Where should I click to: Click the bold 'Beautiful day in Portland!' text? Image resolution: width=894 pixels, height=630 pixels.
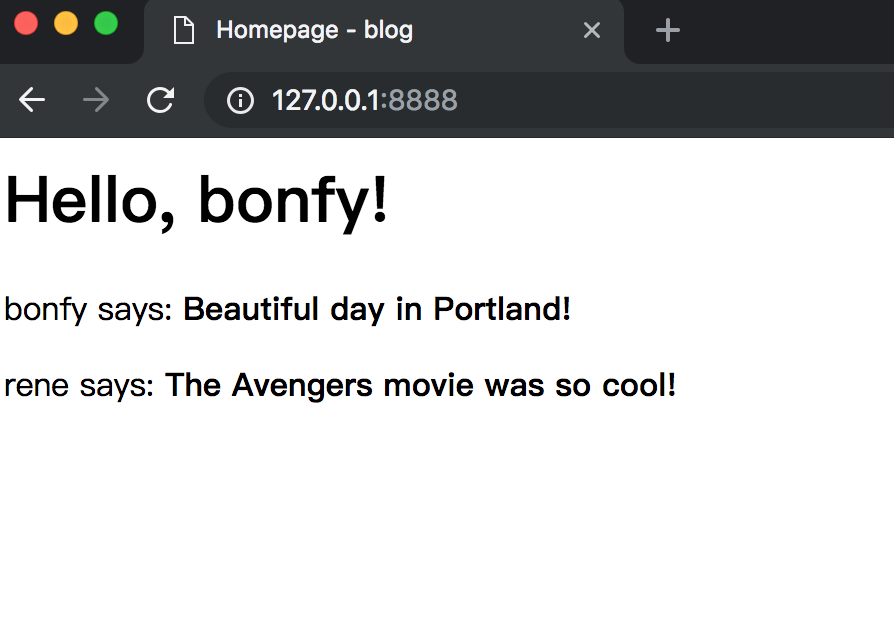click(377, 310)
